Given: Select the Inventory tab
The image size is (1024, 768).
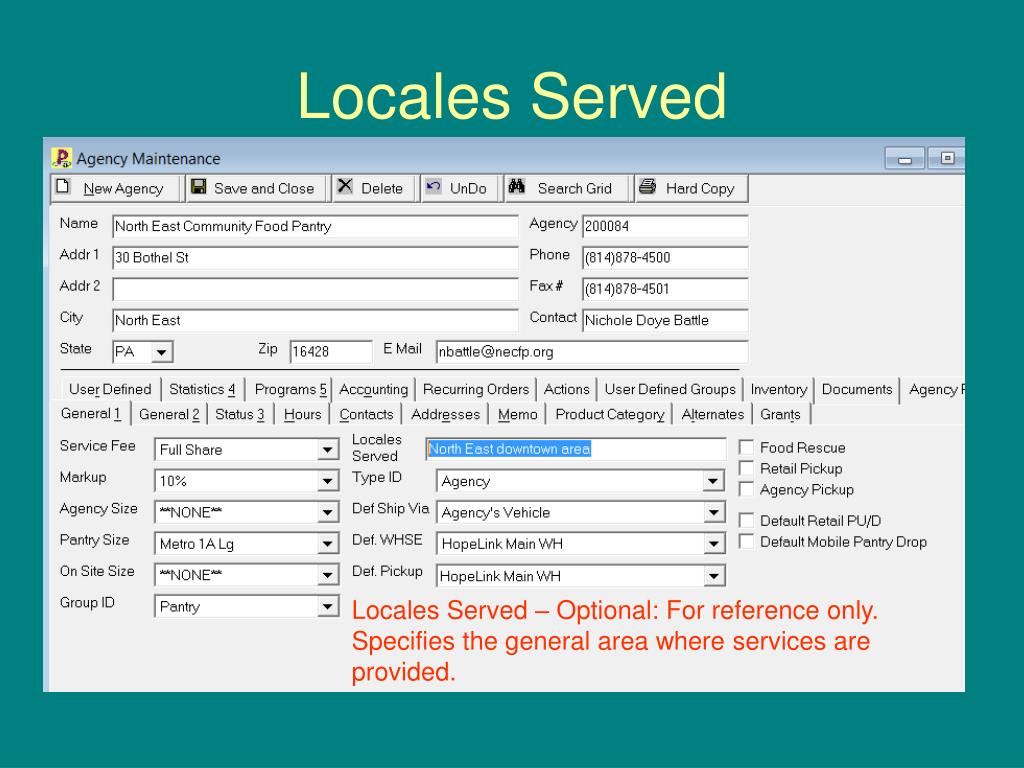Looking at the screenshot, I should tap(778, 389).
